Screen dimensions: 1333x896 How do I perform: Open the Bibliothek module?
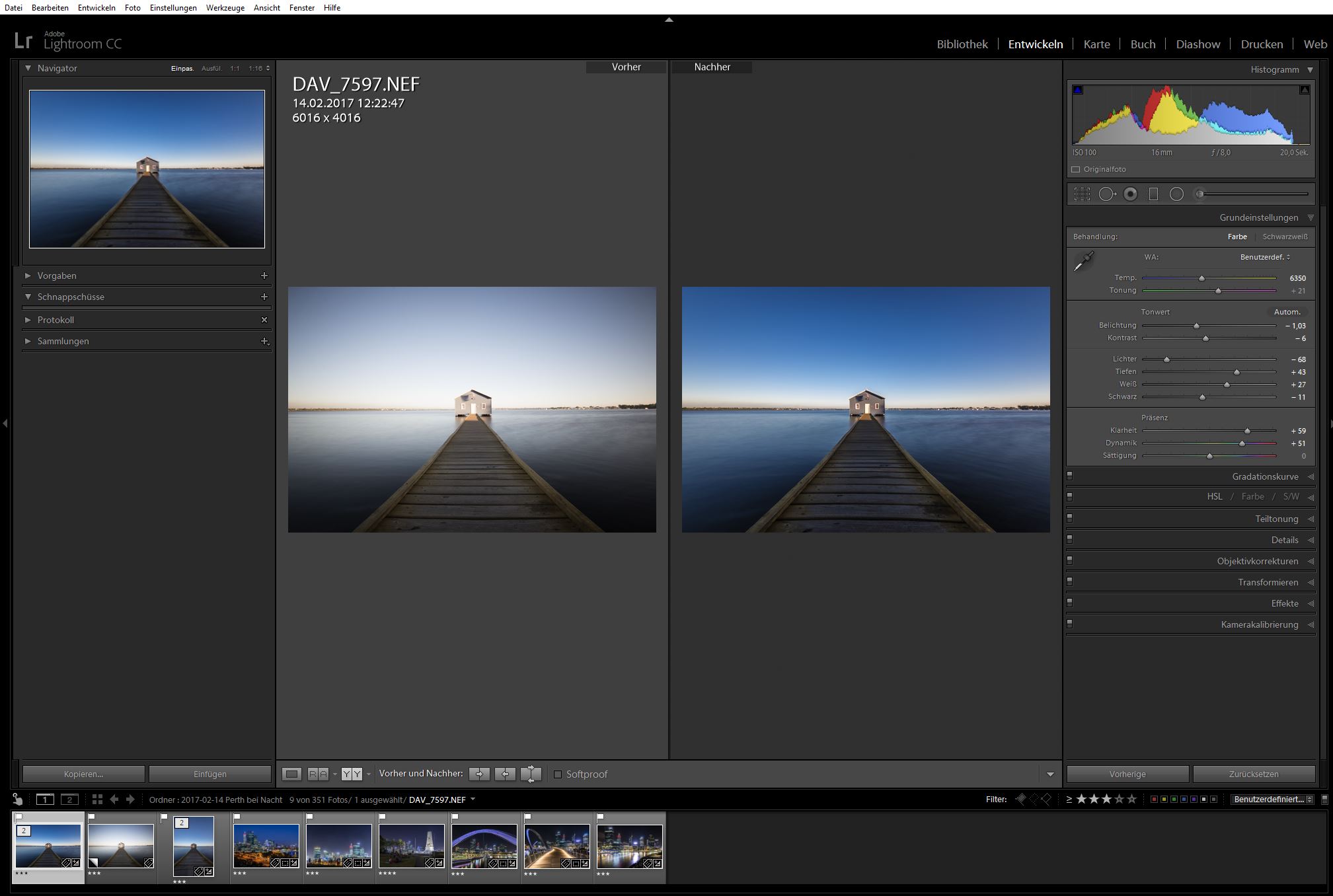tap(962, 44)
